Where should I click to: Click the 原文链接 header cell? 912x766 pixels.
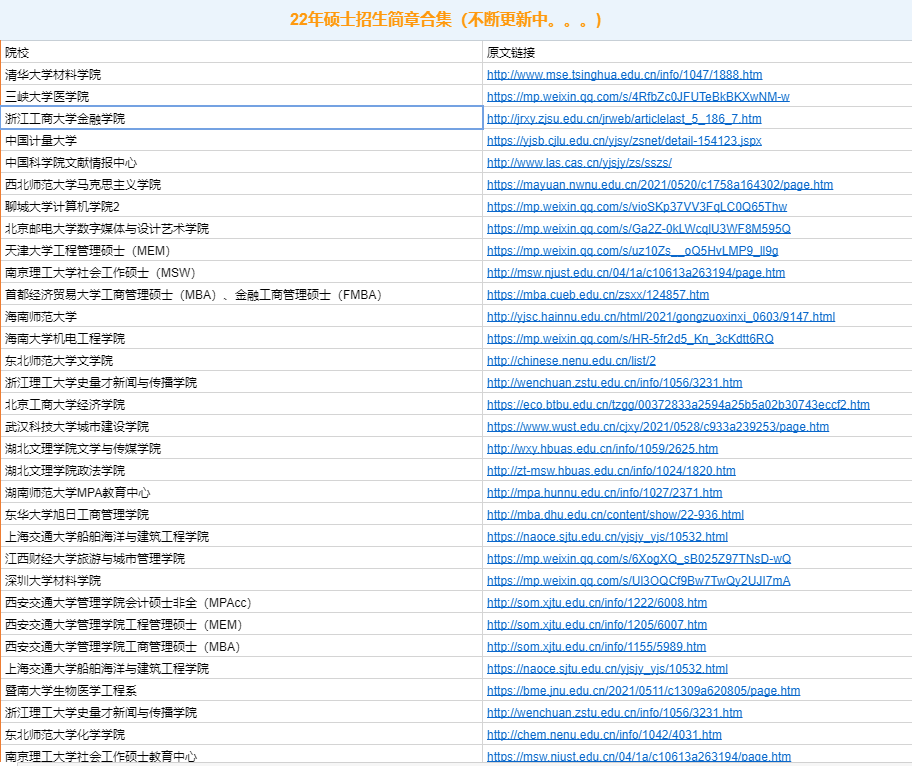pos(696,52)
